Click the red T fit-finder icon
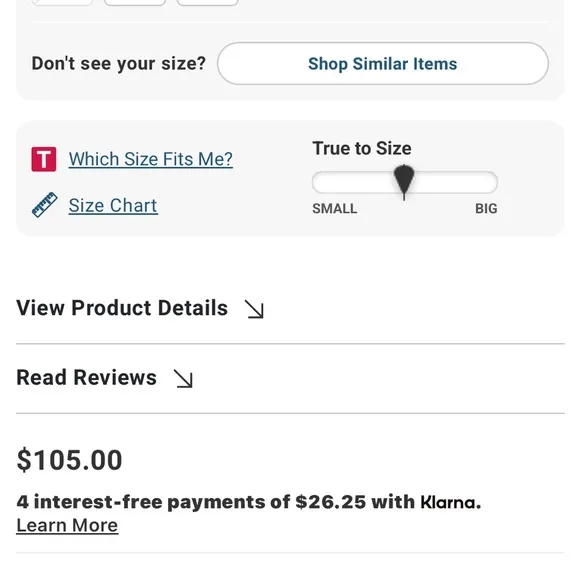 point(44,159)
